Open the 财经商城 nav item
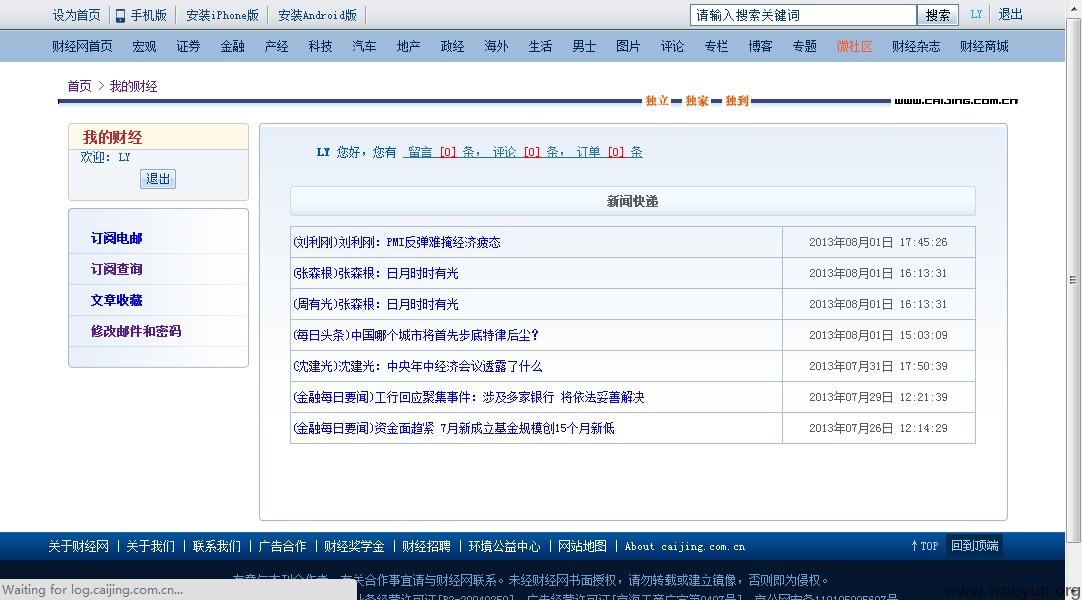The image size is (1082, 600). point(984,46)
